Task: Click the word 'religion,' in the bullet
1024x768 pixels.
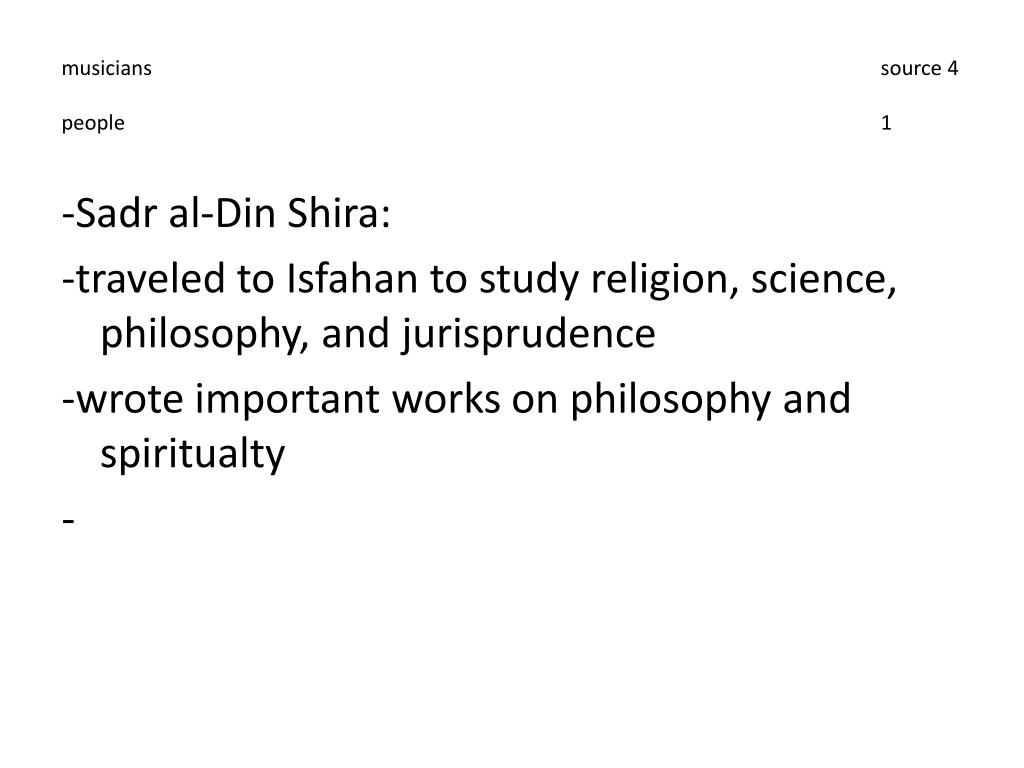Action: (x=665, y=280)
